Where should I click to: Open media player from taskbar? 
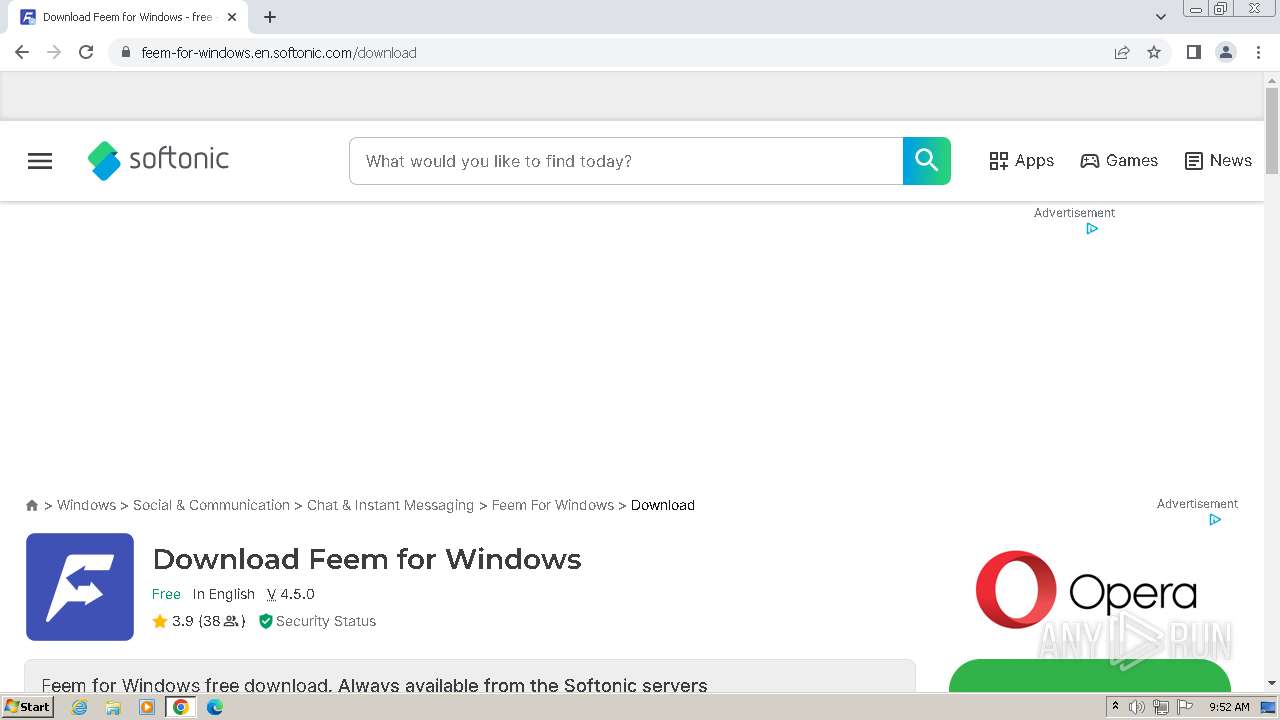pyautogui.click(x=147, y=707)
